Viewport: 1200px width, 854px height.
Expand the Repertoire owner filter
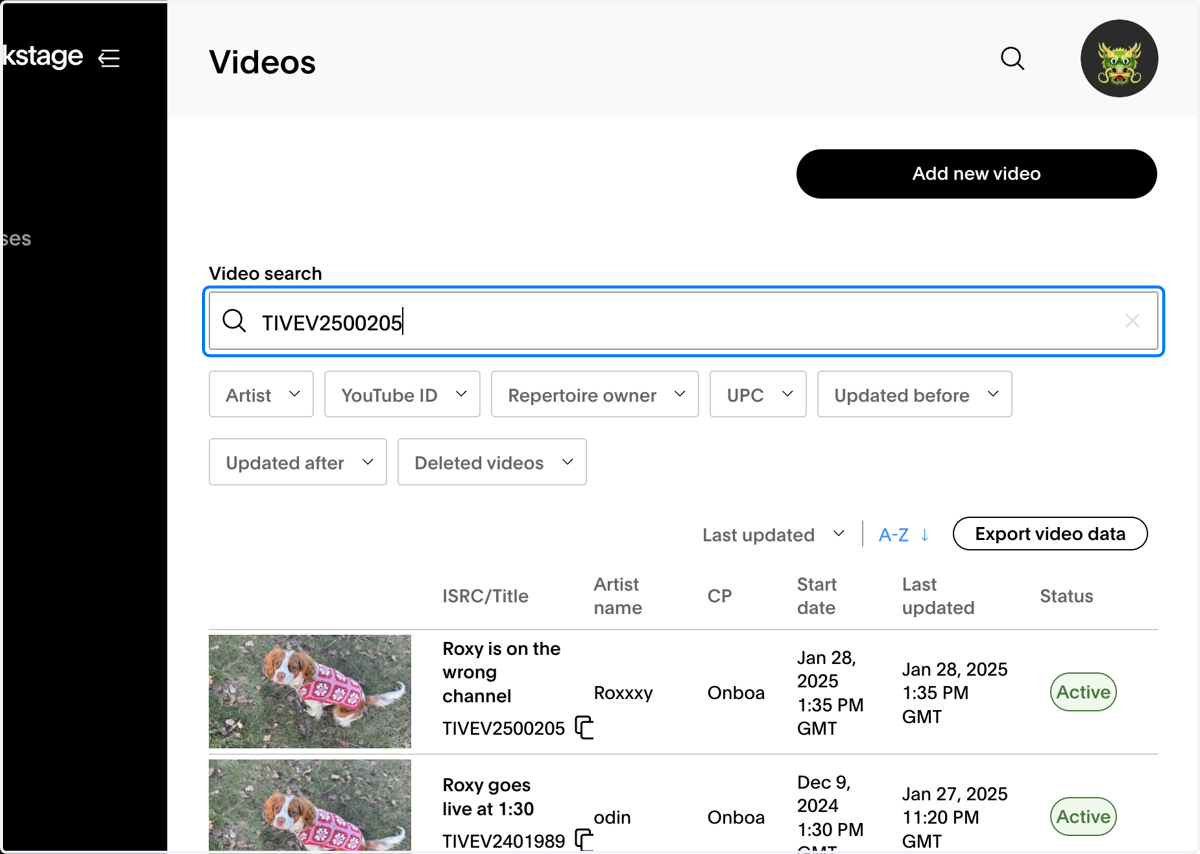pyautogui.click(x=595, y=395)
